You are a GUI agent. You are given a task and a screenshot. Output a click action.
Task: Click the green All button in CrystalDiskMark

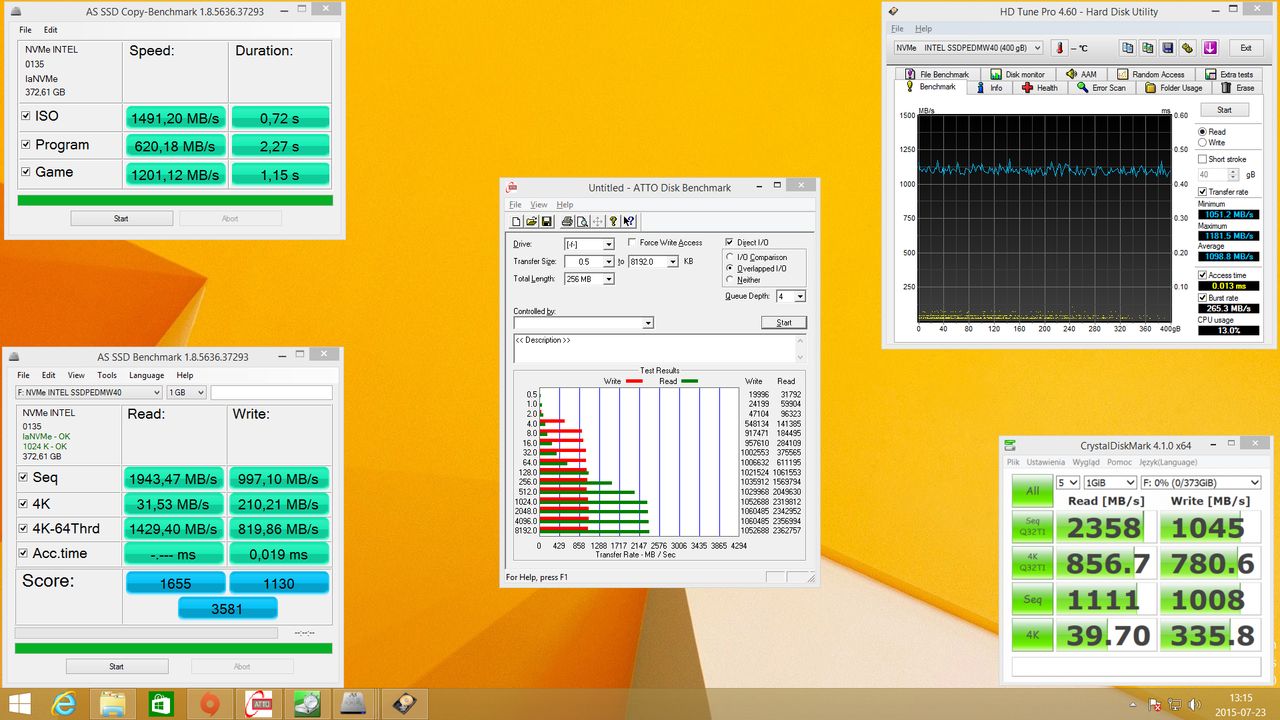[x=1031, y=491]
